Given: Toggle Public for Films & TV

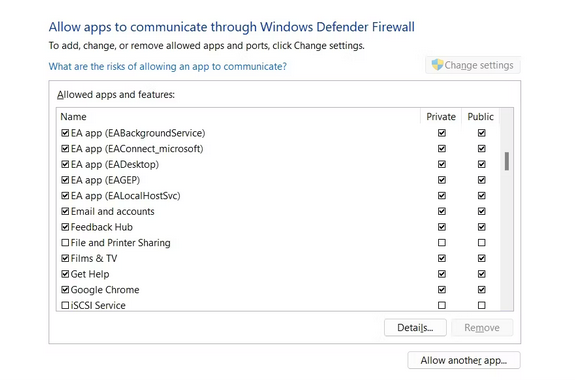Looking at the screenshot, I should [x=481, y=258].
